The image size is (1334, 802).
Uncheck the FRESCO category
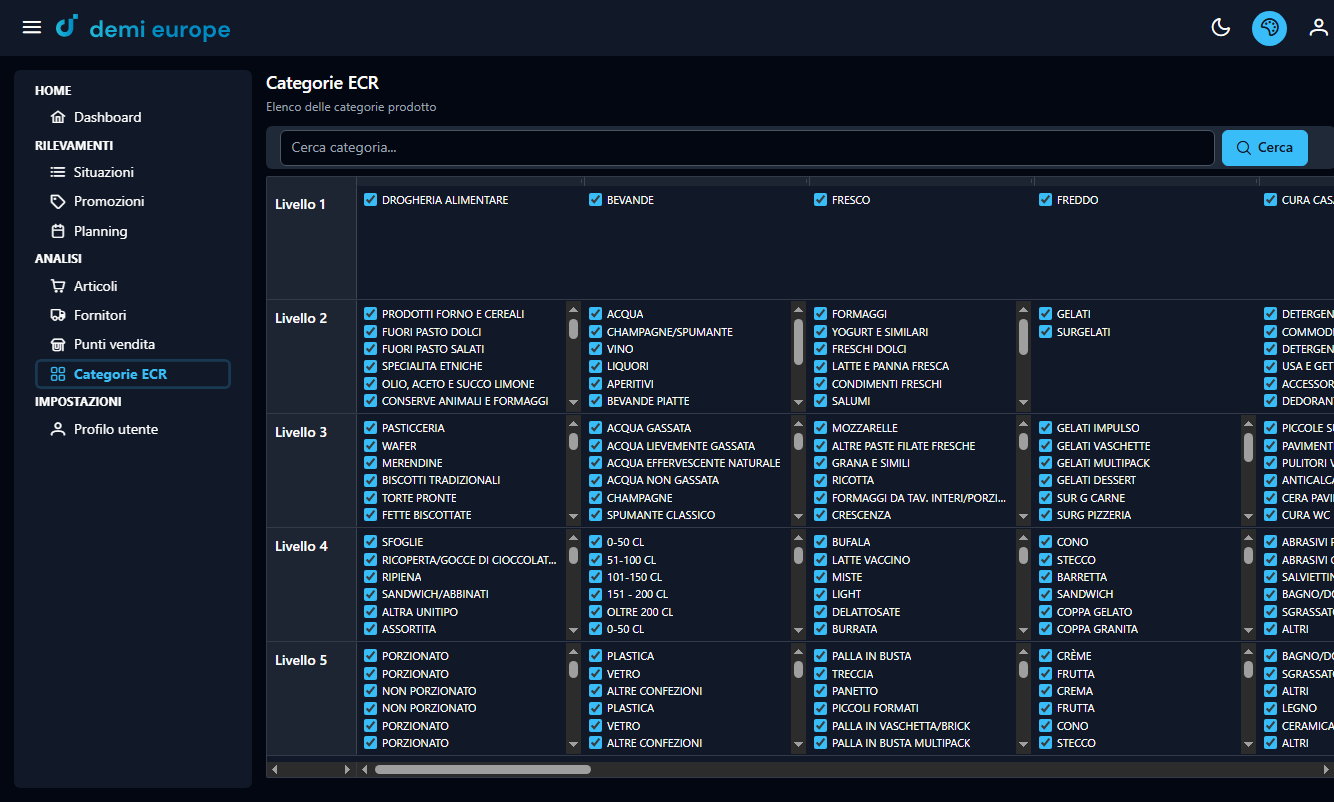[x=821, y=200]
